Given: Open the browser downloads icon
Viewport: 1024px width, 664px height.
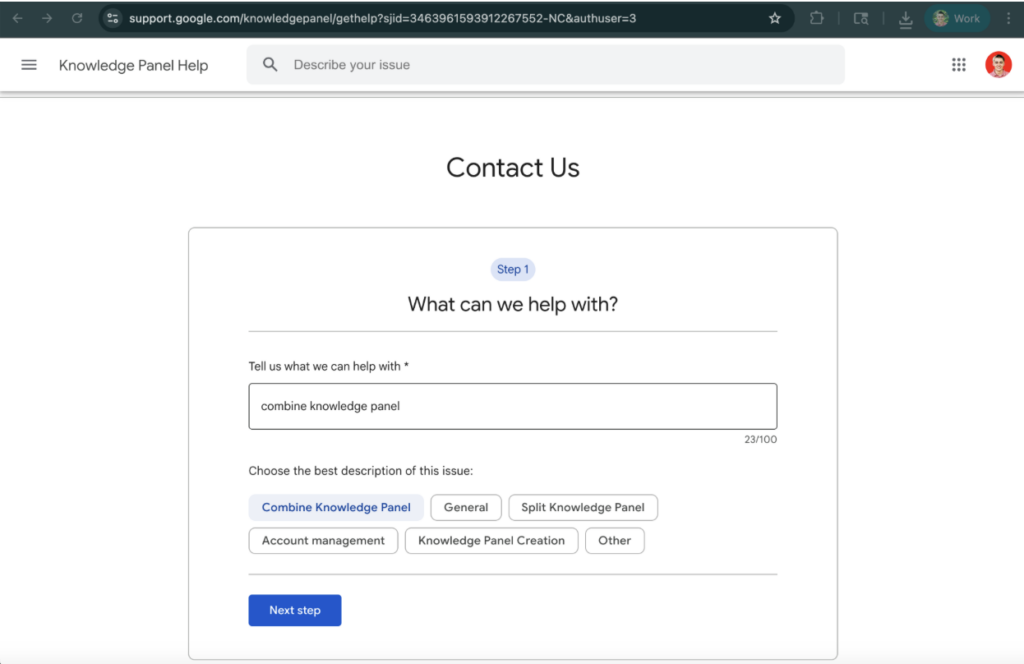Looking at the screenshot, I should point(905,18).
